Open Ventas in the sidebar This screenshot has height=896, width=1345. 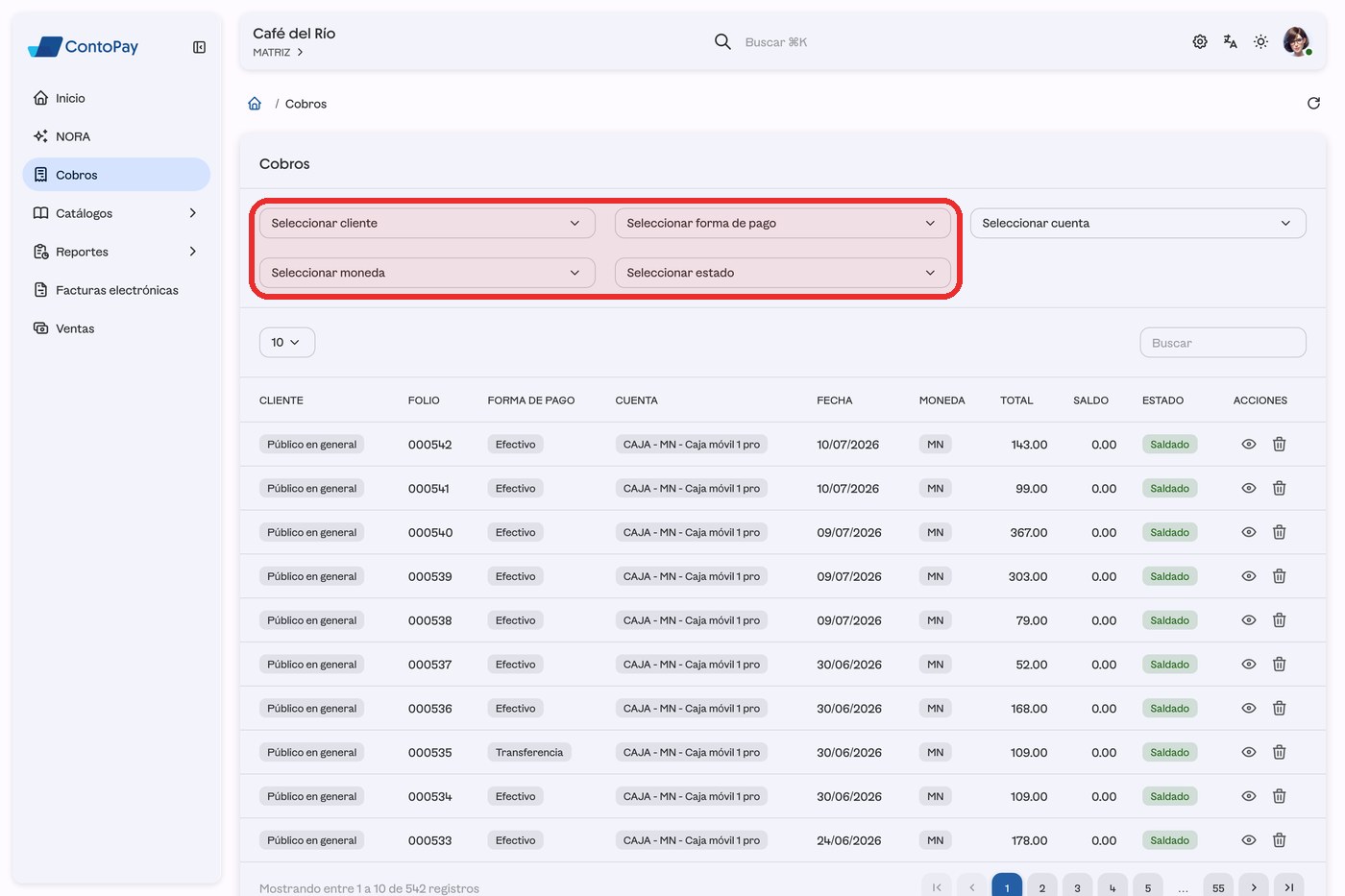point(116,328)
